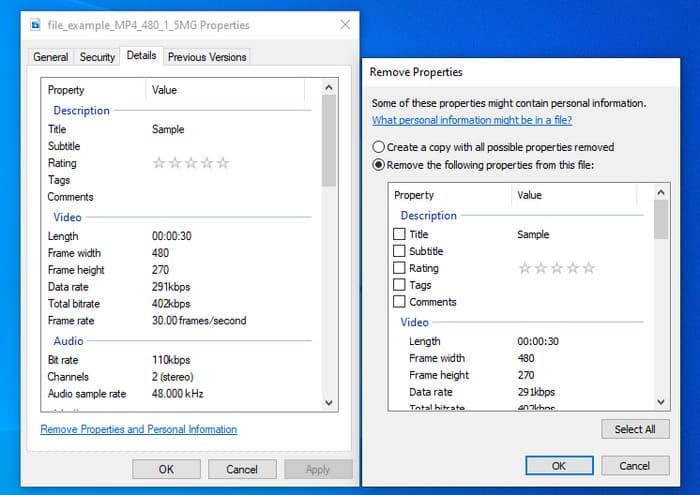Select Length value 00:00:30 in Details tab
The image size is (700, 495).
click(x=171, y=236)
